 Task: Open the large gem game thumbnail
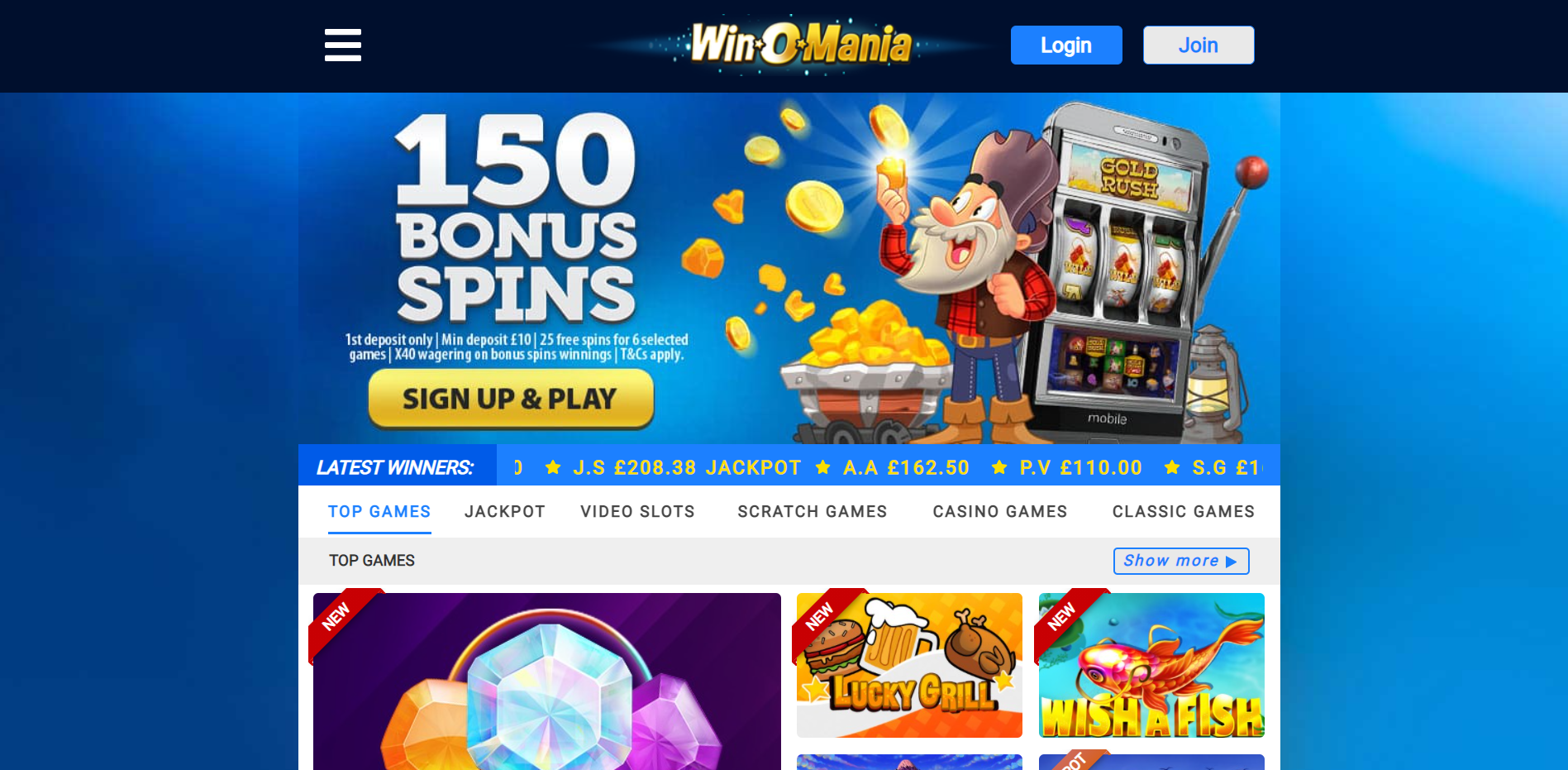[547, 682]
